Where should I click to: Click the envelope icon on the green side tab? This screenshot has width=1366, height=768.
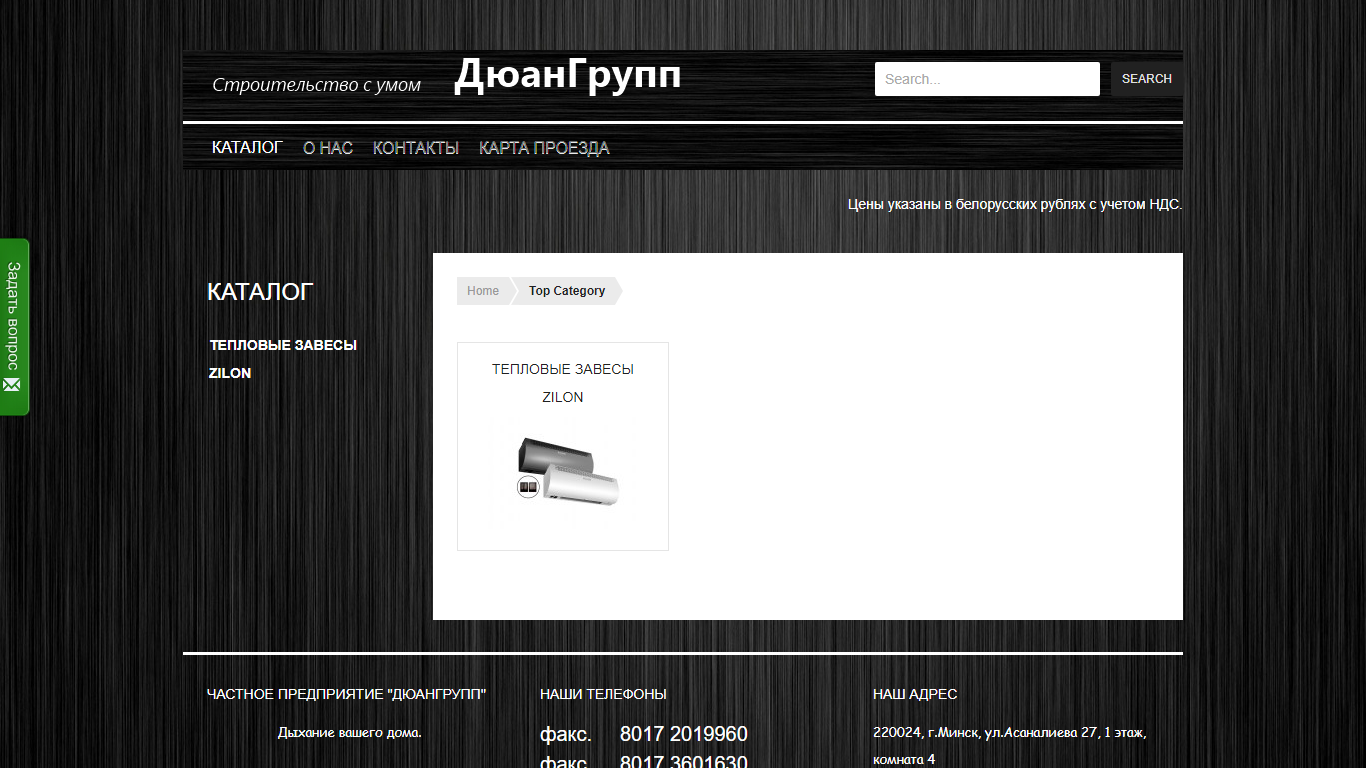coord(13,385)
